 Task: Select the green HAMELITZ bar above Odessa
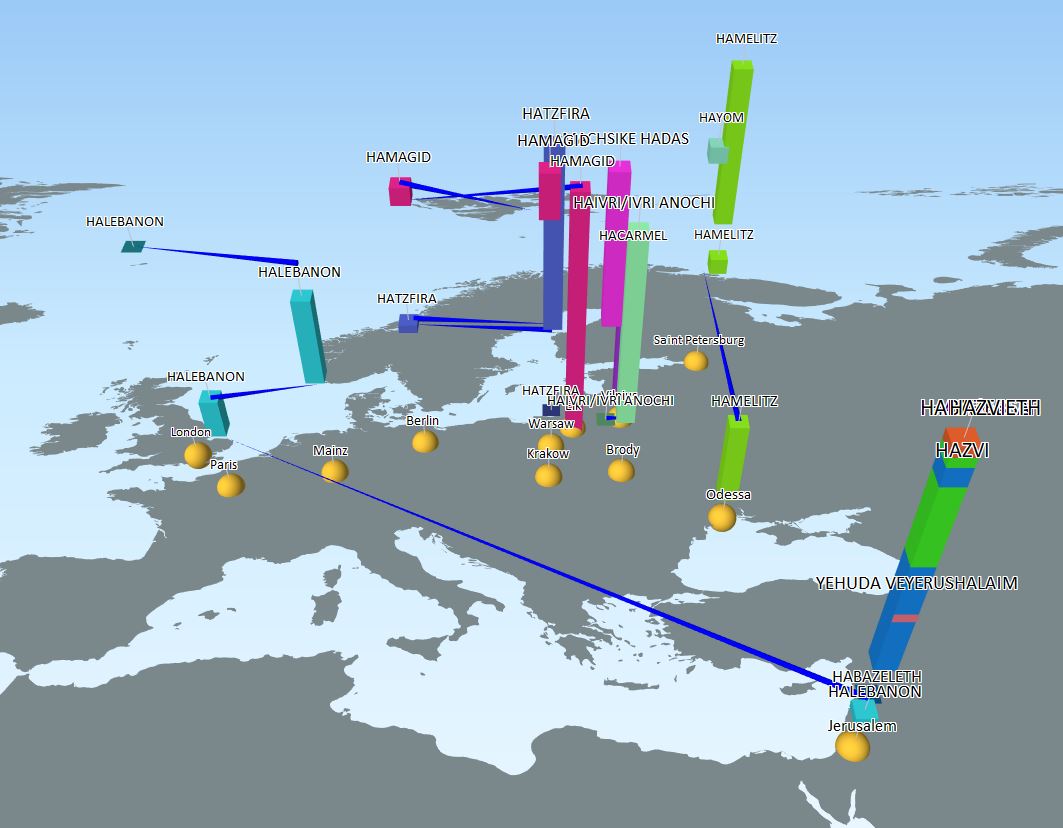click(733, 453)
